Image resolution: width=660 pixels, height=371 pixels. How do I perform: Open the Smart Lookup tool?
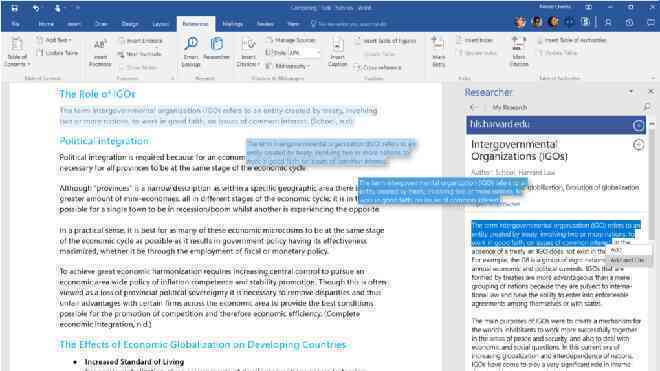point(191,51)
